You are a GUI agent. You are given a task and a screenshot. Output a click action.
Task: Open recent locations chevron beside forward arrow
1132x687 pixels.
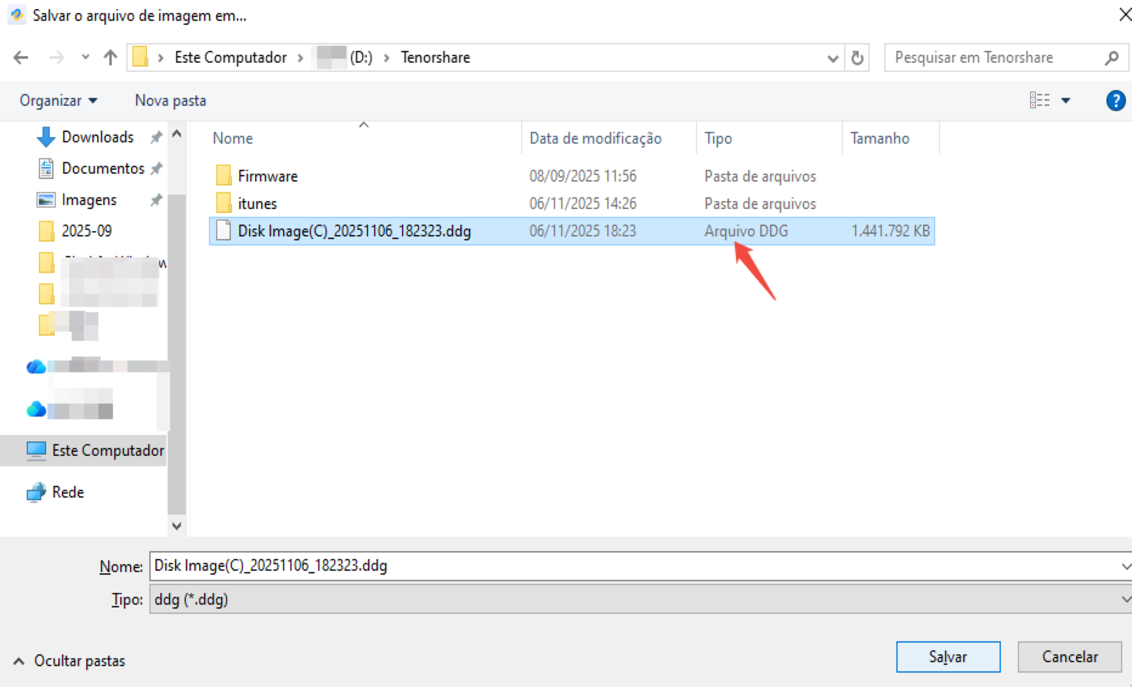tap(85, 58)
